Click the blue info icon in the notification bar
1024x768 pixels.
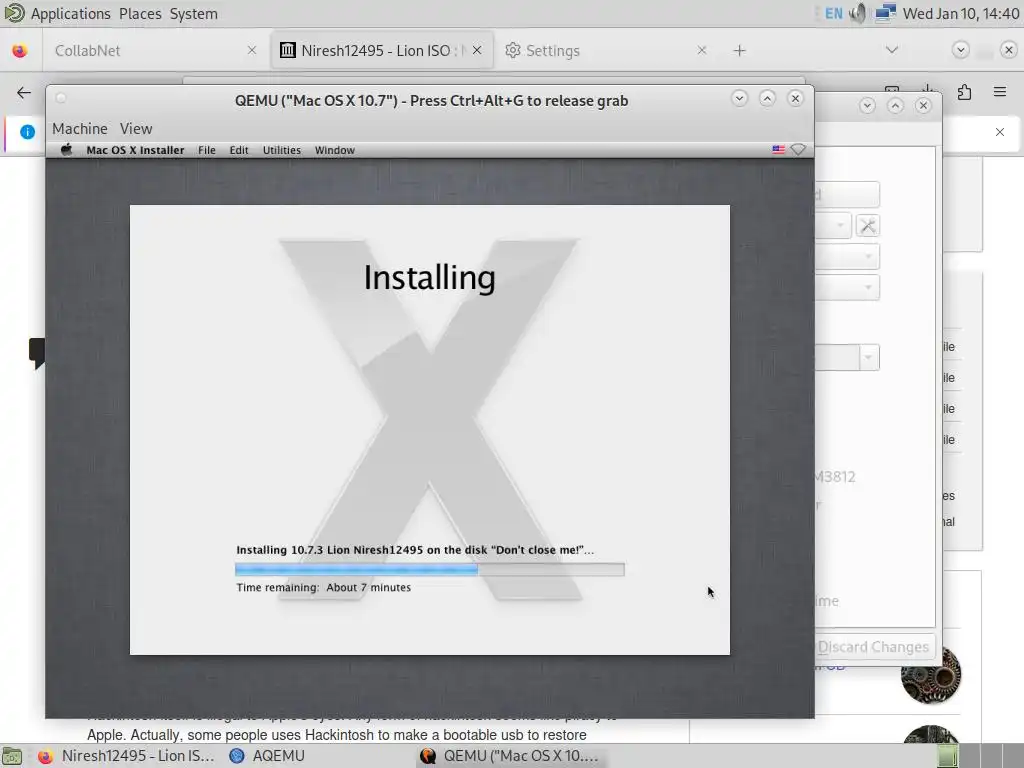(27, 132)
